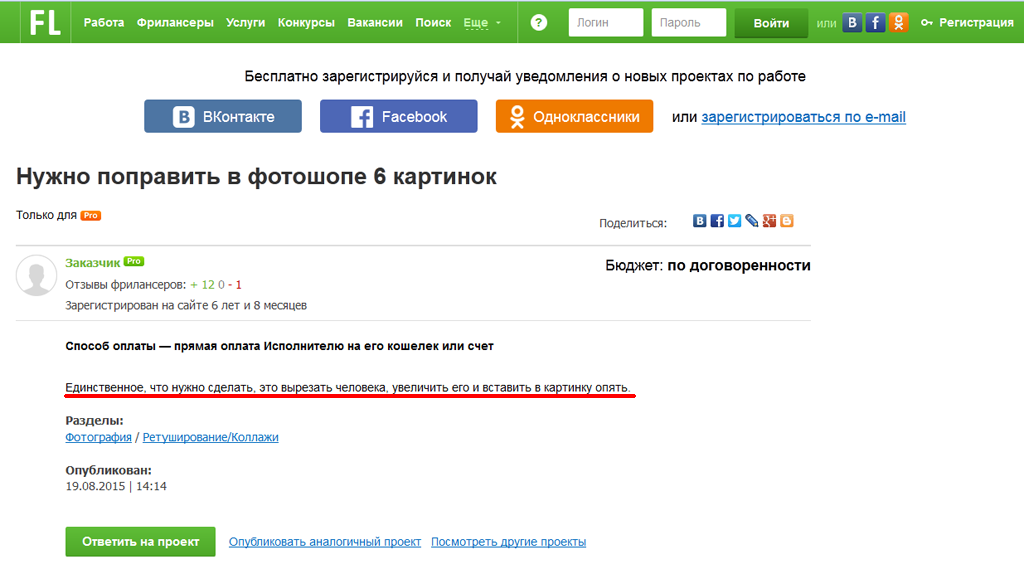Open the Регистрация link
Image resolution: width=1024 pixels, height=574 pixels.
click(968, 22)
